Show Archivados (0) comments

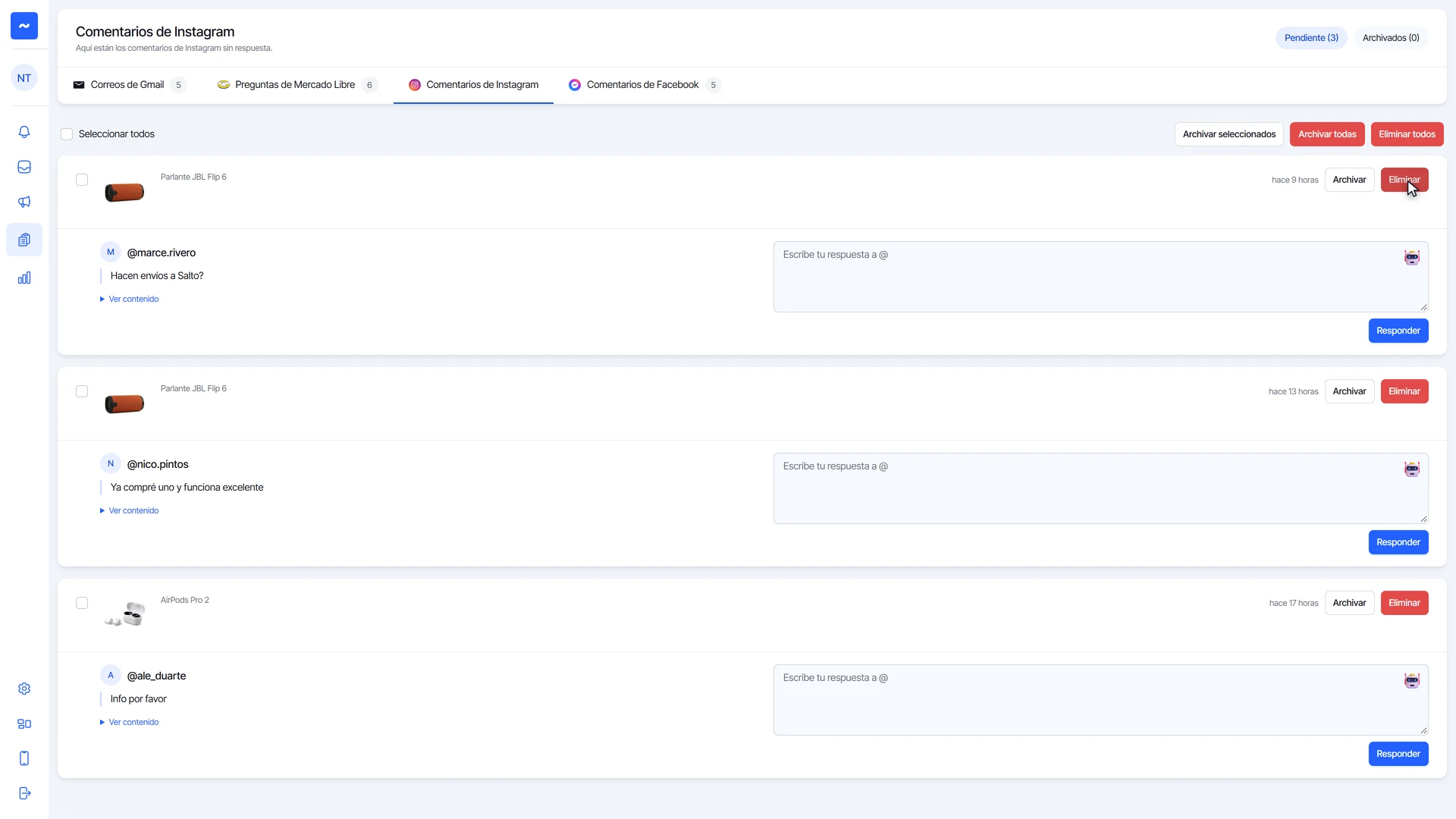click(x=1391, y=38)
